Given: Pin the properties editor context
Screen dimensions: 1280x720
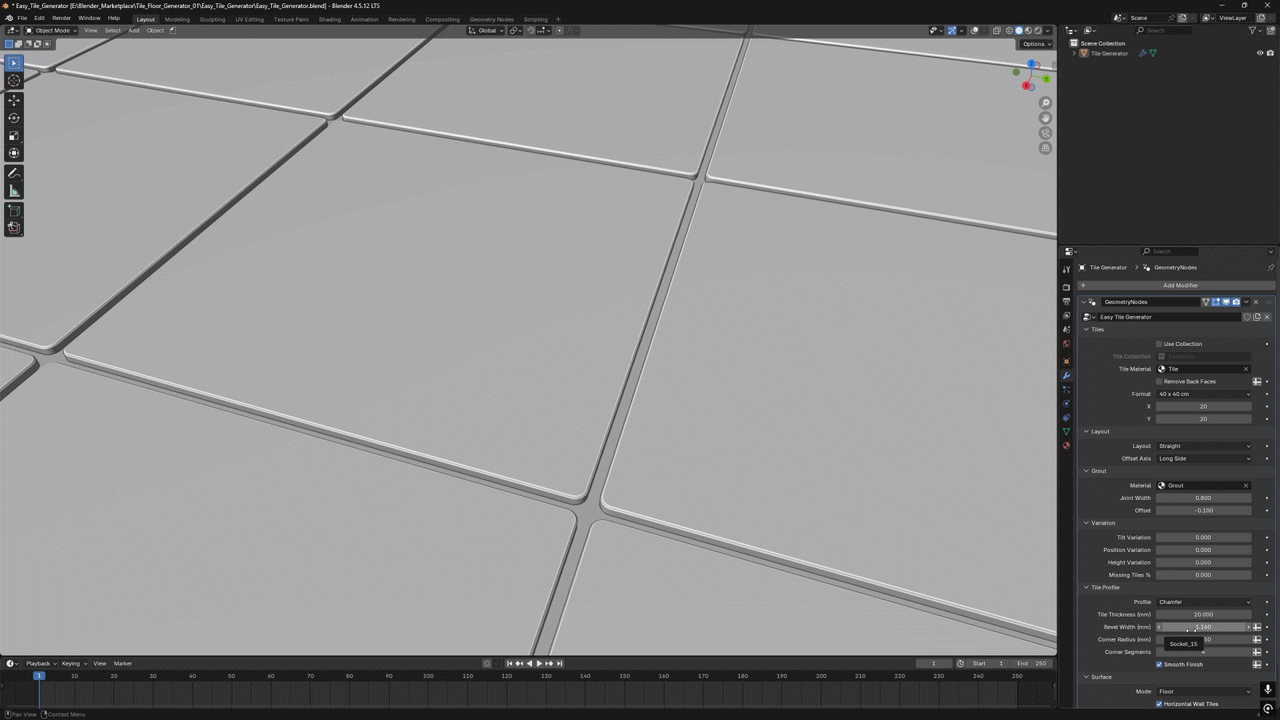Looking at the screenshot, I should point(1270,267).
